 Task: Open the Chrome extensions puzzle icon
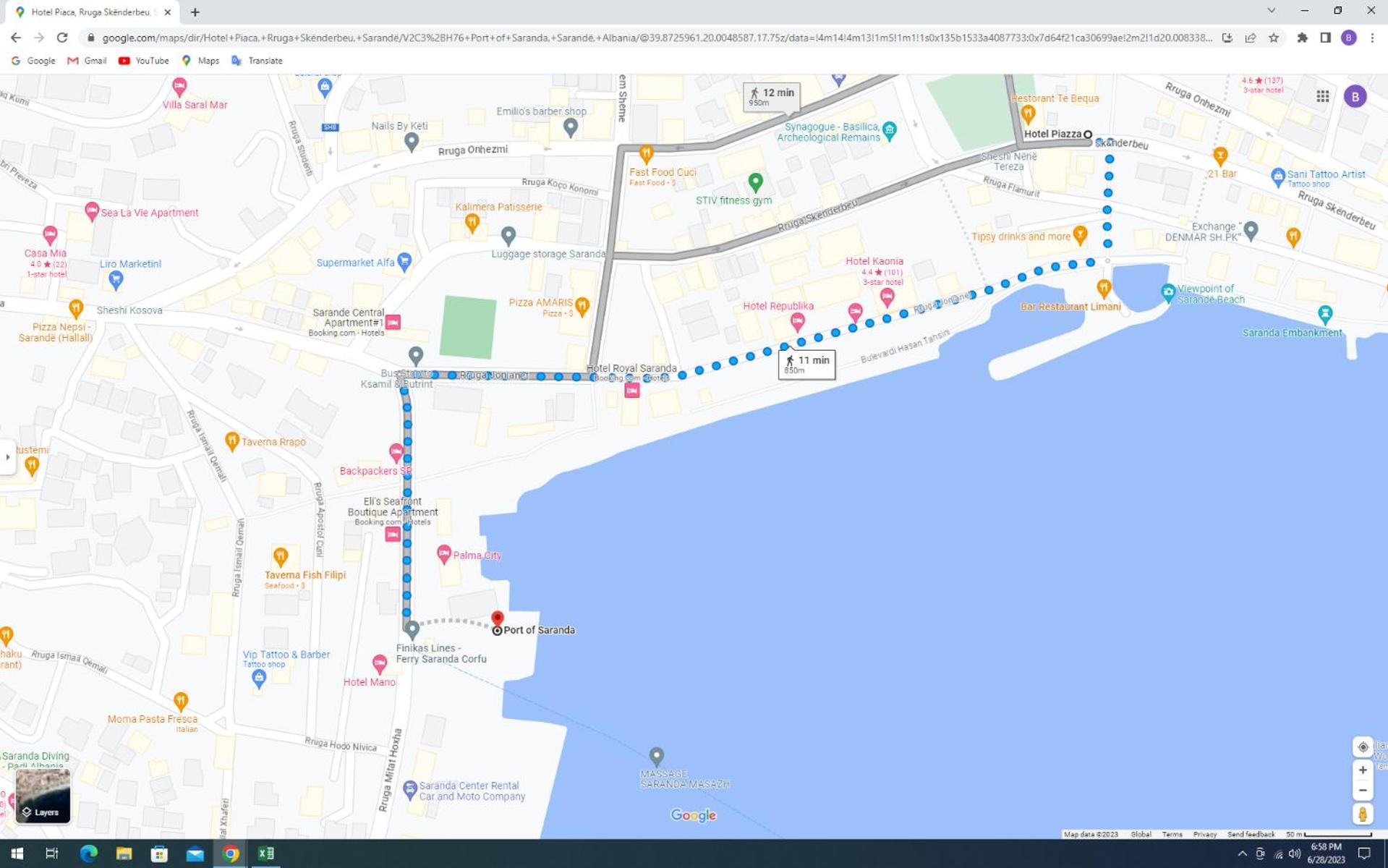pos(1302,38)
